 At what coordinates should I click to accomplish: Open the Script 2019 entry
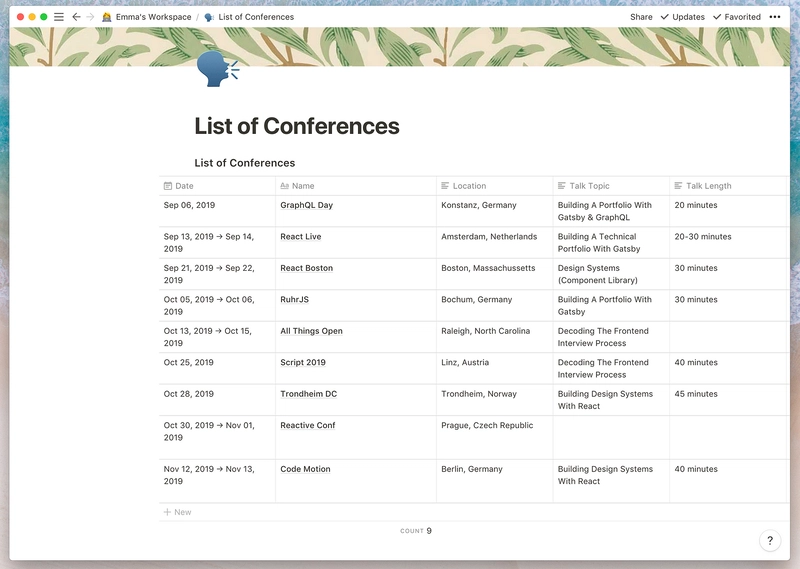(303, 362)
